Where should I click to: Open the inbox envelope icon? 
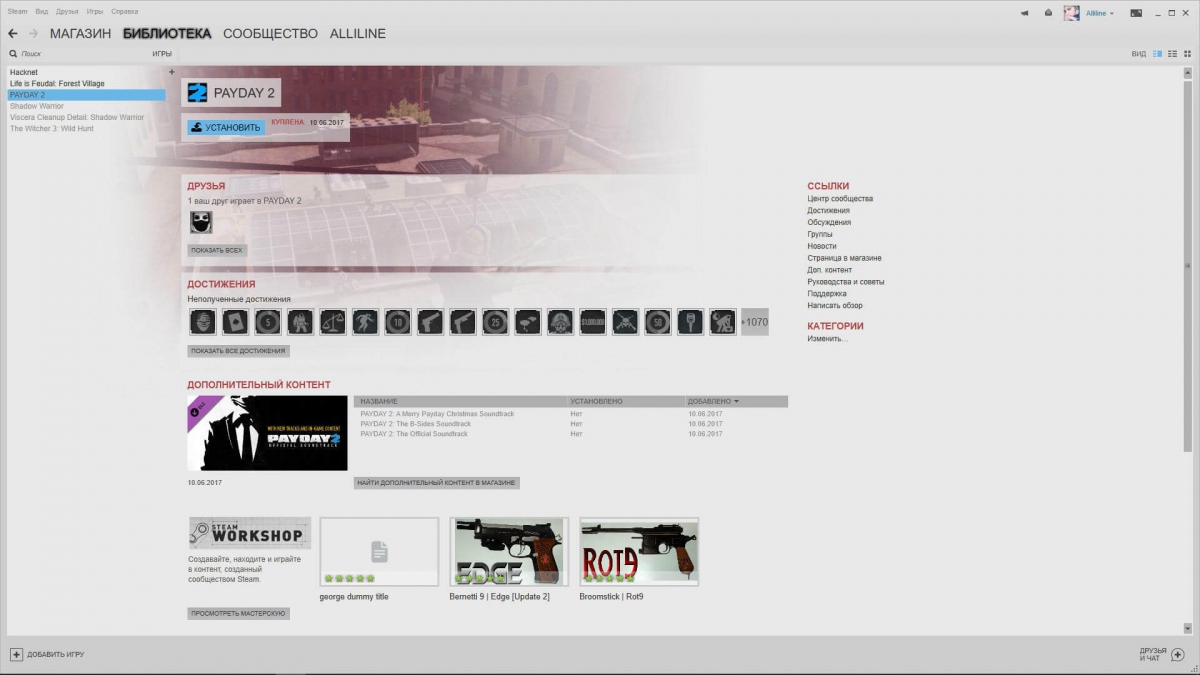[1048, 13]
